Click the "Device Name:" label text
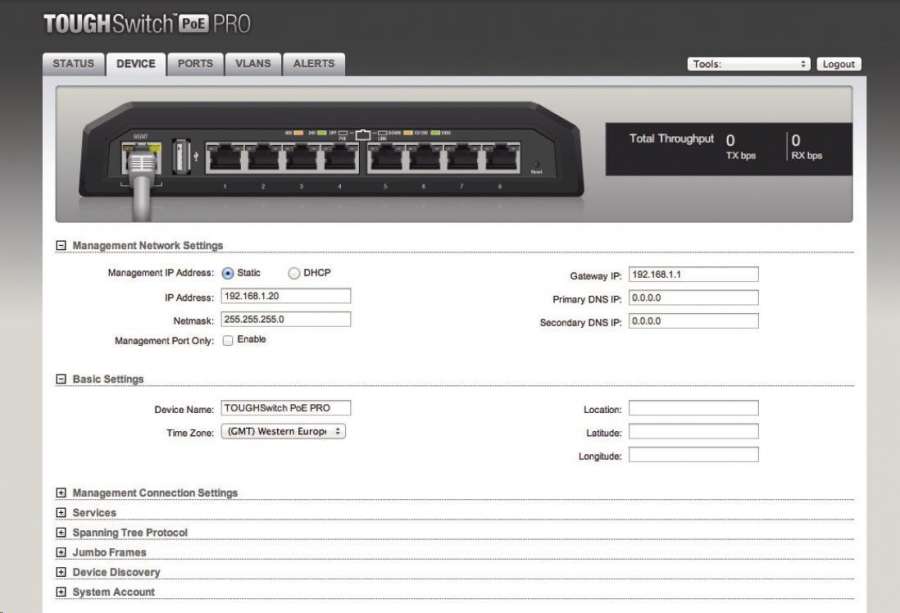This screenshot has width=900, height=613. pyautogui.click(x=184, y=410)
